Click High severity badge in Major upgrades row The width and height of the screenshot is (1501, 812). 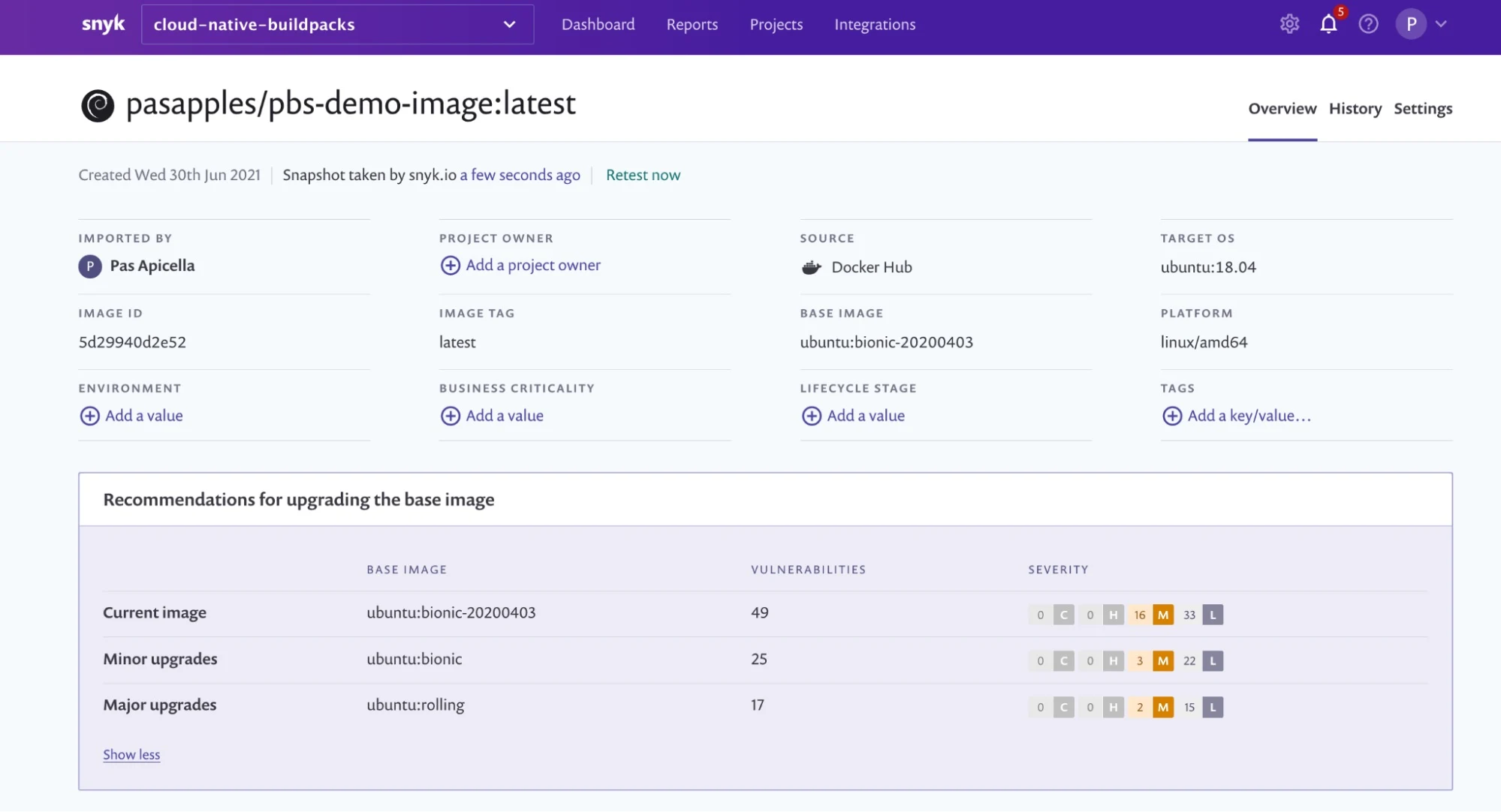[1113, 707]
